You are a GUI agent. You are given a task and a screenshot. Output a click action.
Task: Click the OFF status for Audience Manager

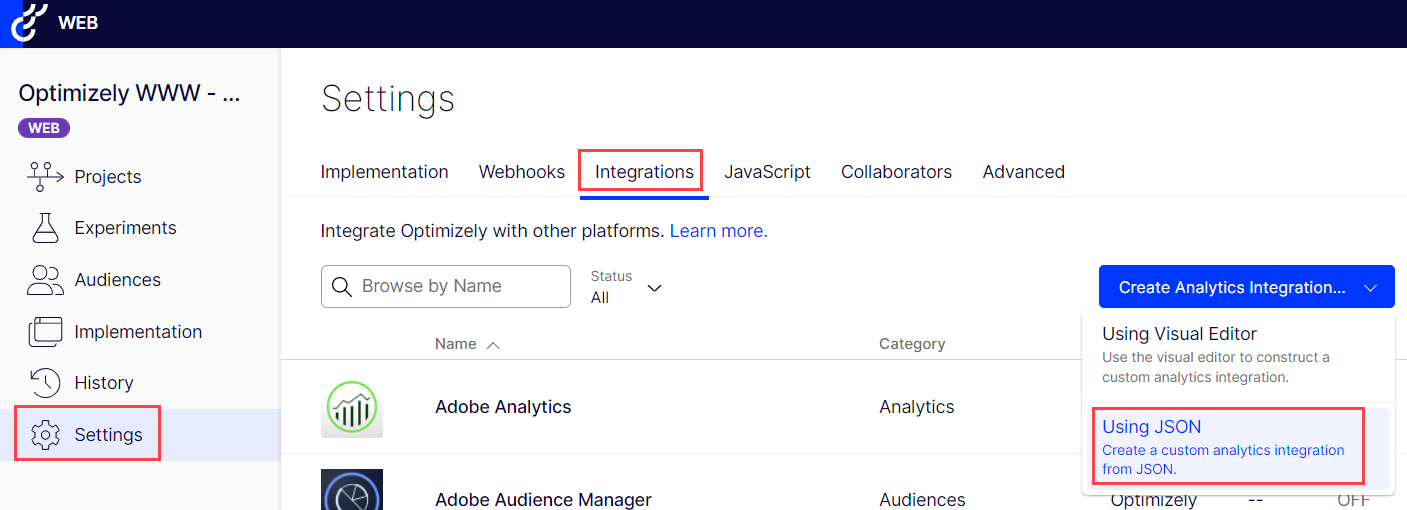tap(1354, 500)
